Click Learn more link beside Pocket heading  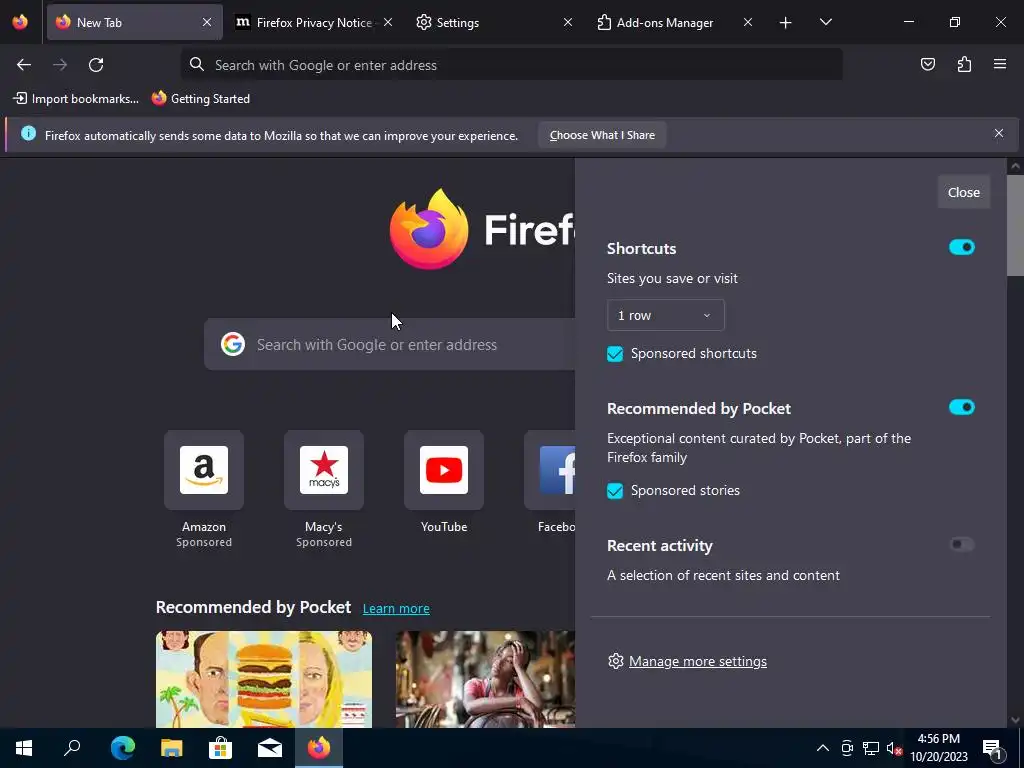pos(396,609)
